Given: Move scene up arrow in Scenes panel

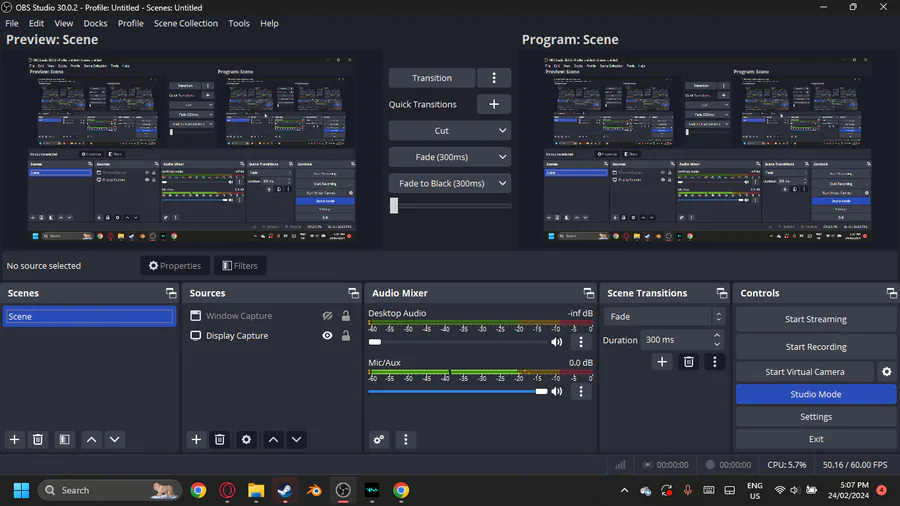Looking at the screenshot, I should (x=91, y=439).
